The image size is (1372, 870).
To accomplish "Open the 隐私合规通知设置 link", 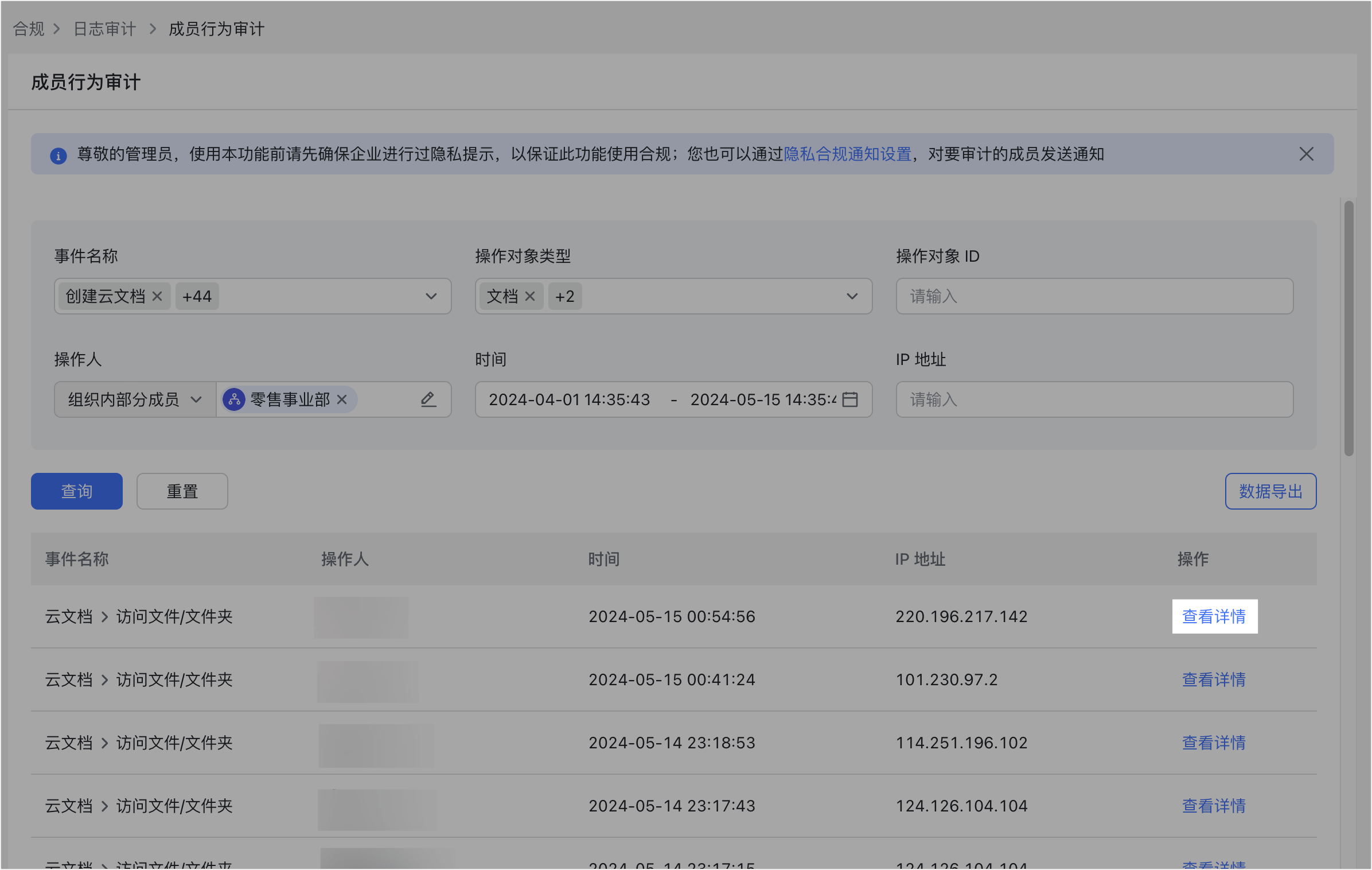I will pos(847,154).
